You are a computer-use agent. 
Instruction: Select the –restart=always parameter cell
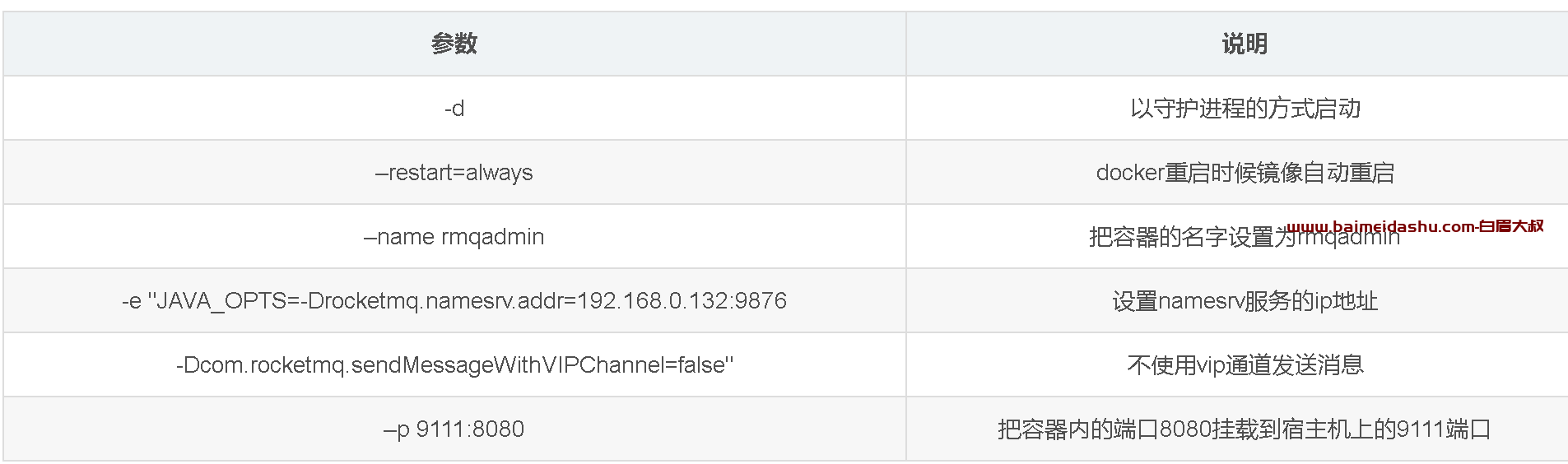coord(454,173)
